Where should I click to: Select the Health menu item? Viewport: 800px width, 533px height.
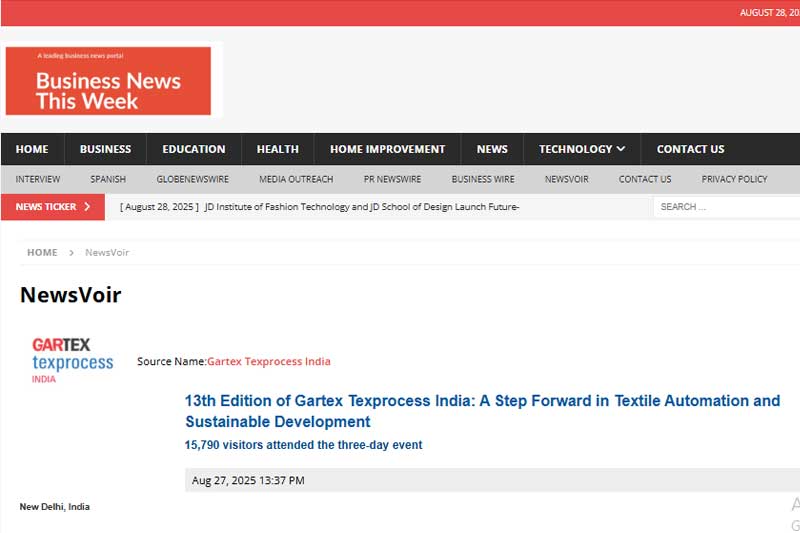[x=277, y=149]
